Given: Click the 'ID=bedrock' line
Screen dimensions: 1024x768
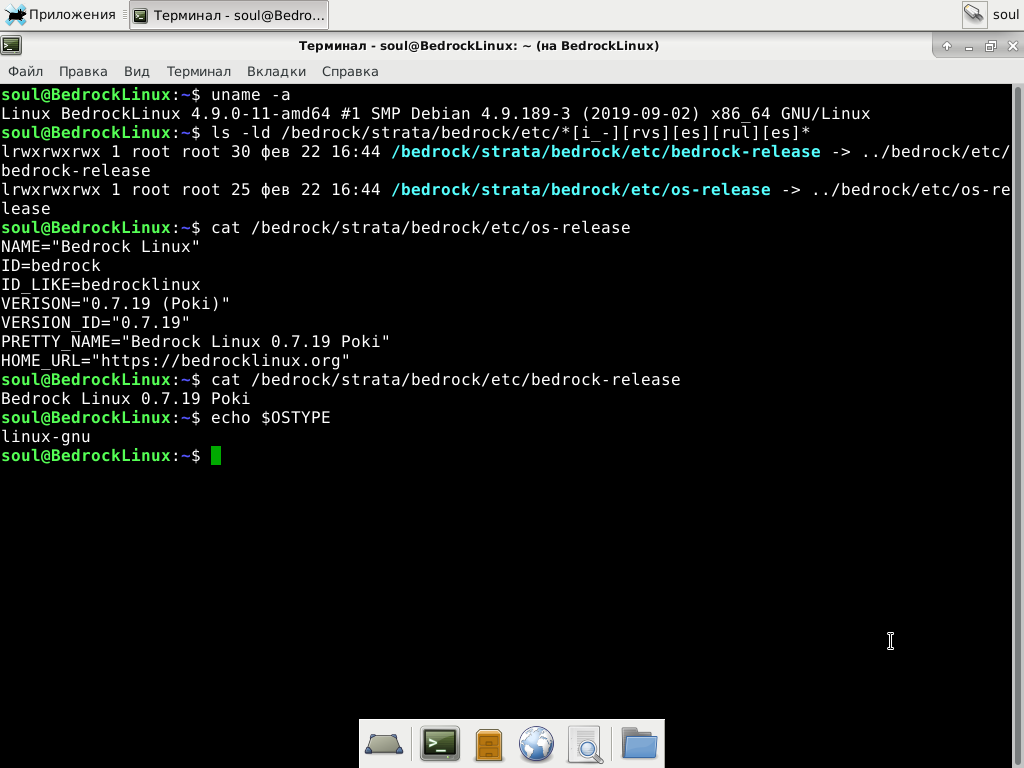Looking at the screenshot, I should pyautogui.click(x=51, y=265).
